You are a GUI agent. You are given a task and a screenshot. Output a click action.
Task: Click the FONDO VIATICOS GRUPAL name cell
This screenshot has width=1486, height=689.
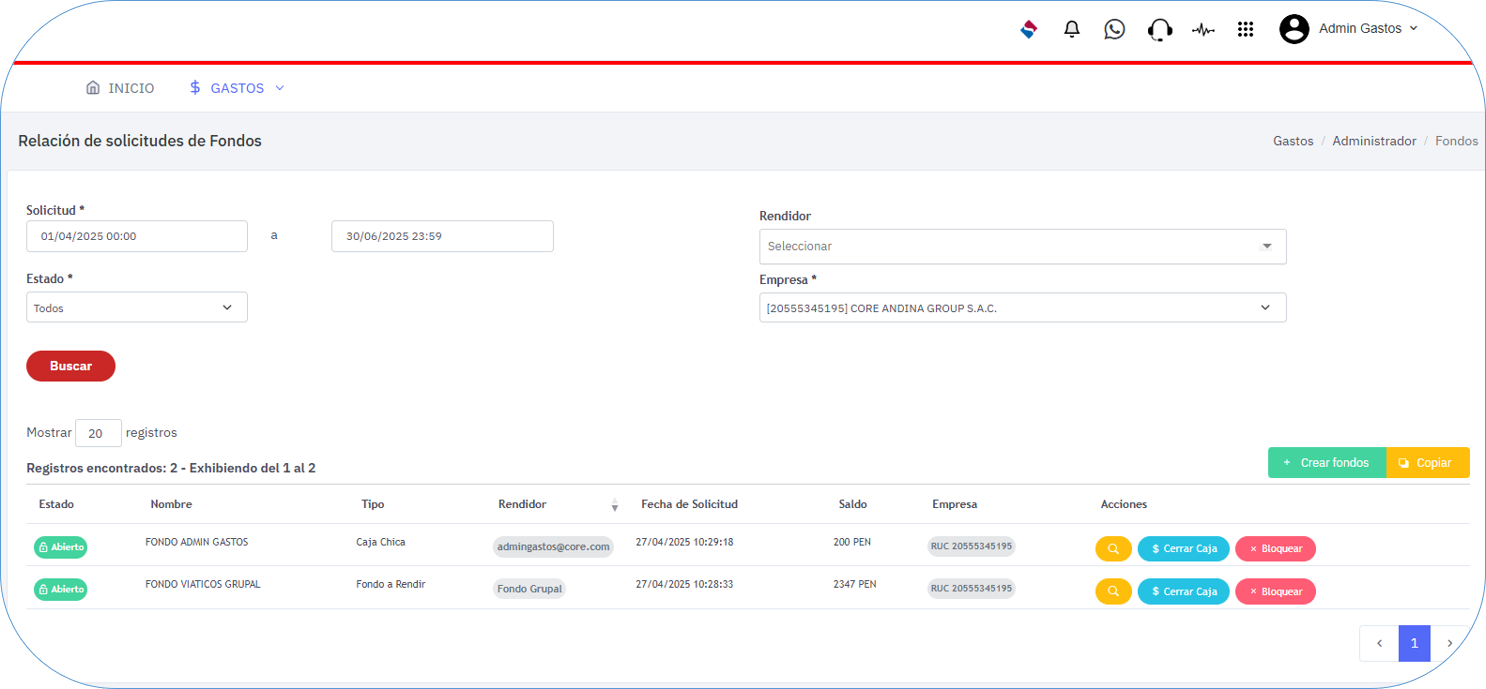tap(203, 584)
